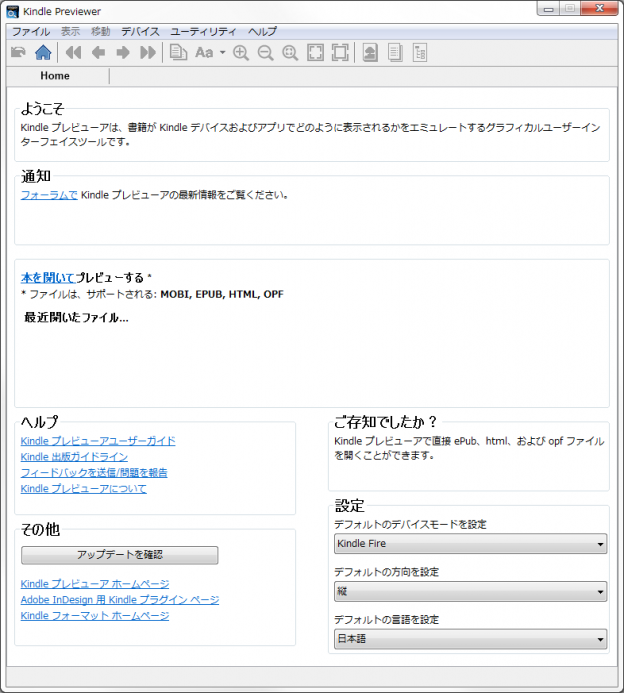Click the page text view icon
624x693 pixels.
[395, 53]
